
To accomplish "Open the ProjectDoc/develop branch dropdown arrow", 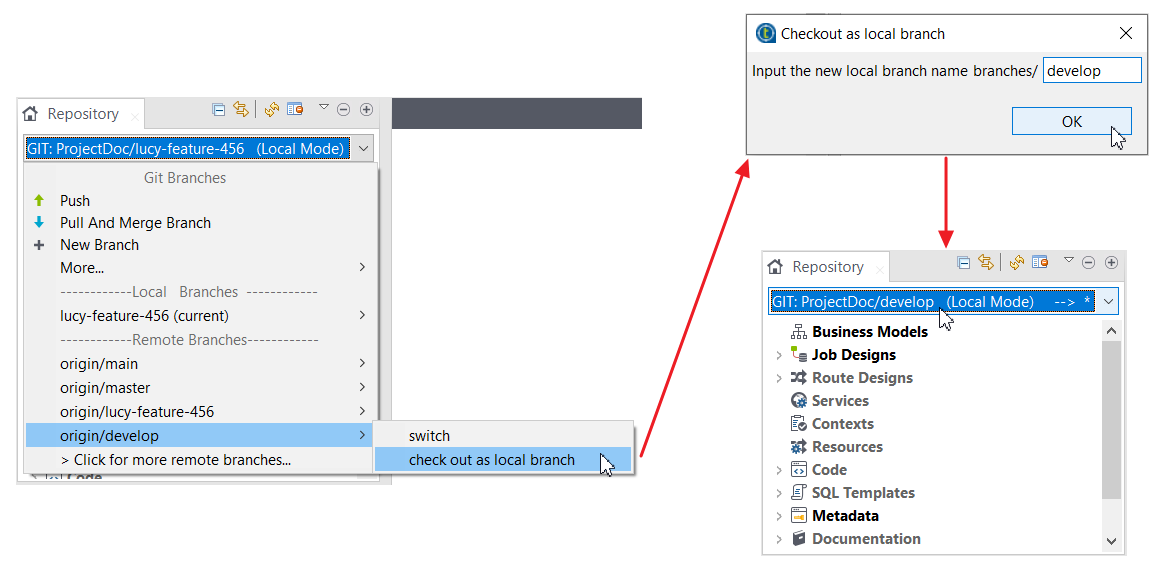I will click(1108, 302).
